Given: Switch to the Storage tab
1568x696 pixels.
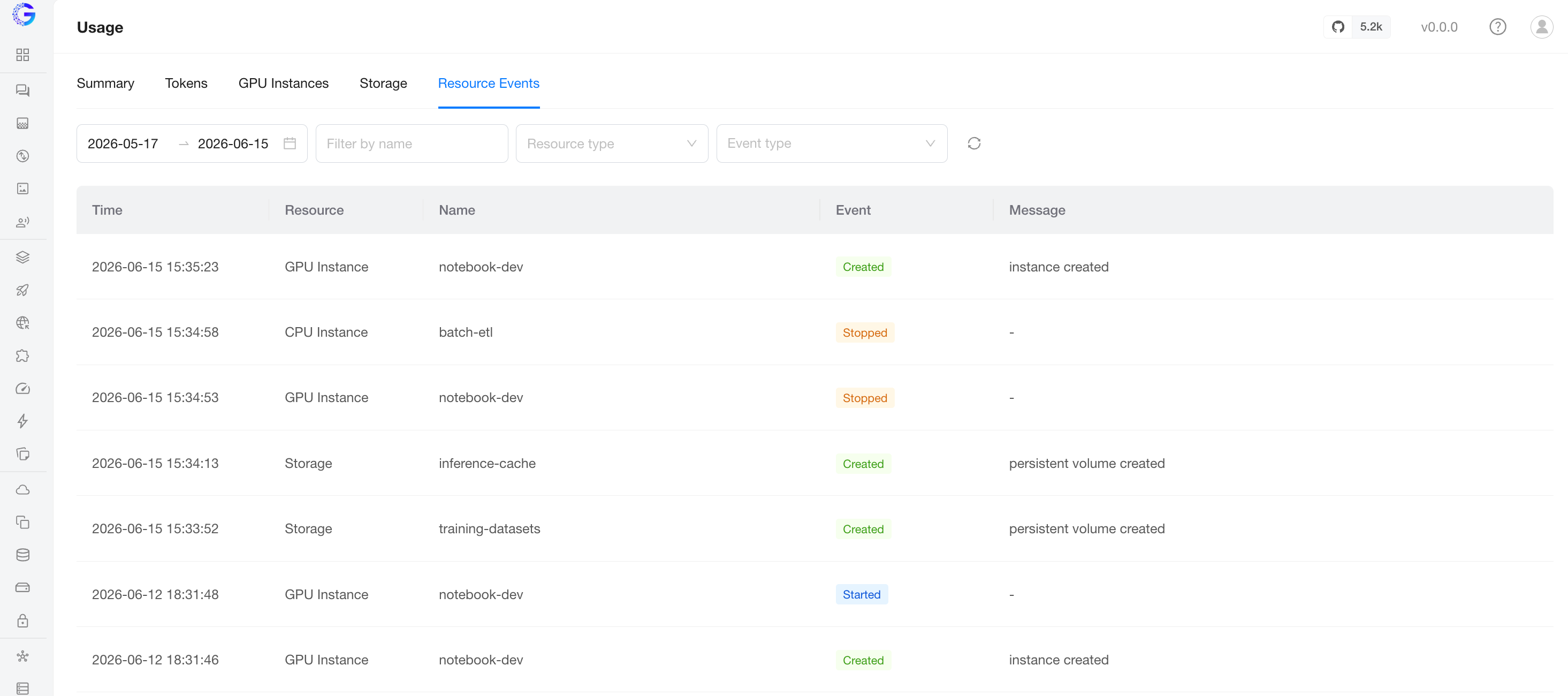Looking at the screenshot, I should point(384,84).
